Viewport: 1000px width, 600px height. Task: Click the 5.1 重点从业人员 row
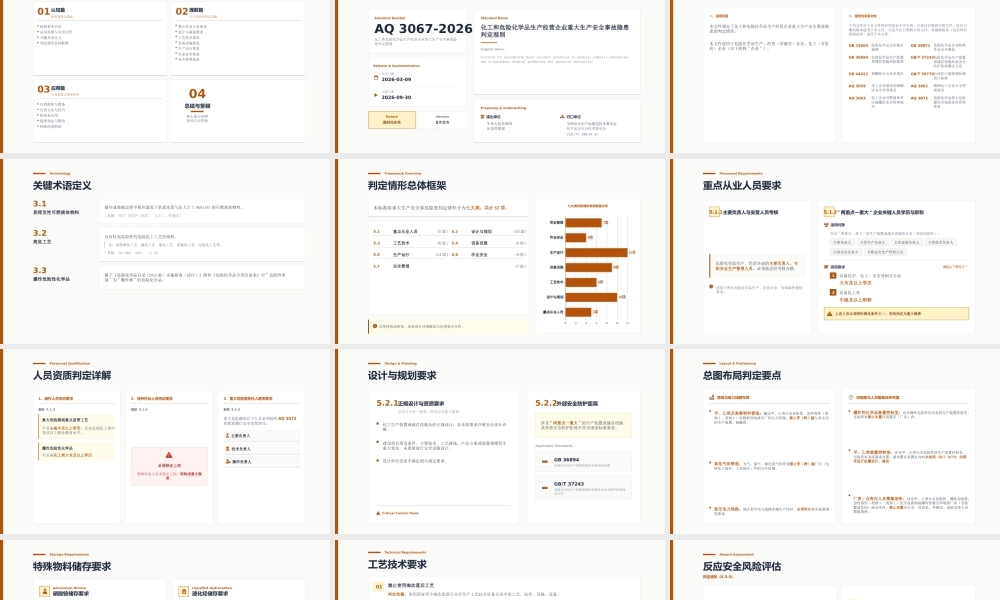tap(410, 231)
